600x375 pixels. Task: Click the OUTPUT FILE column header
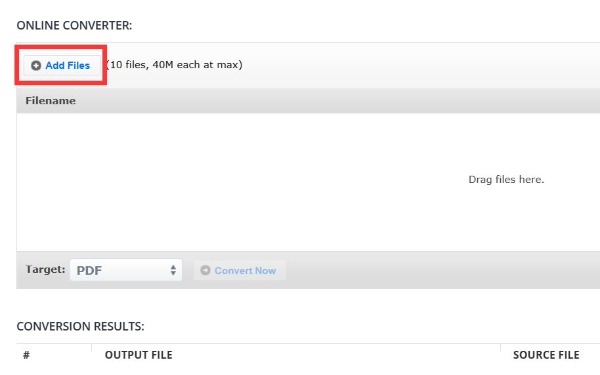pyautogui.click(x=139, y=355)
